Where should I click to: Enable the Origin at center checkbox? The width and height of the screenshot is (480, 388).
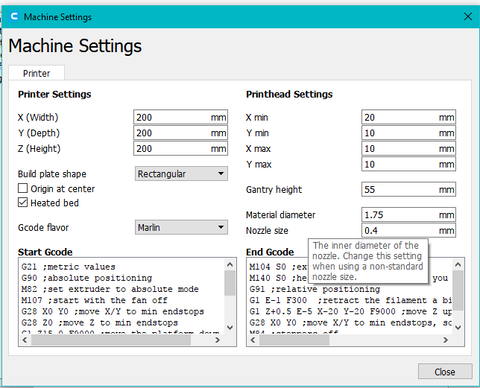coord(23,188)
